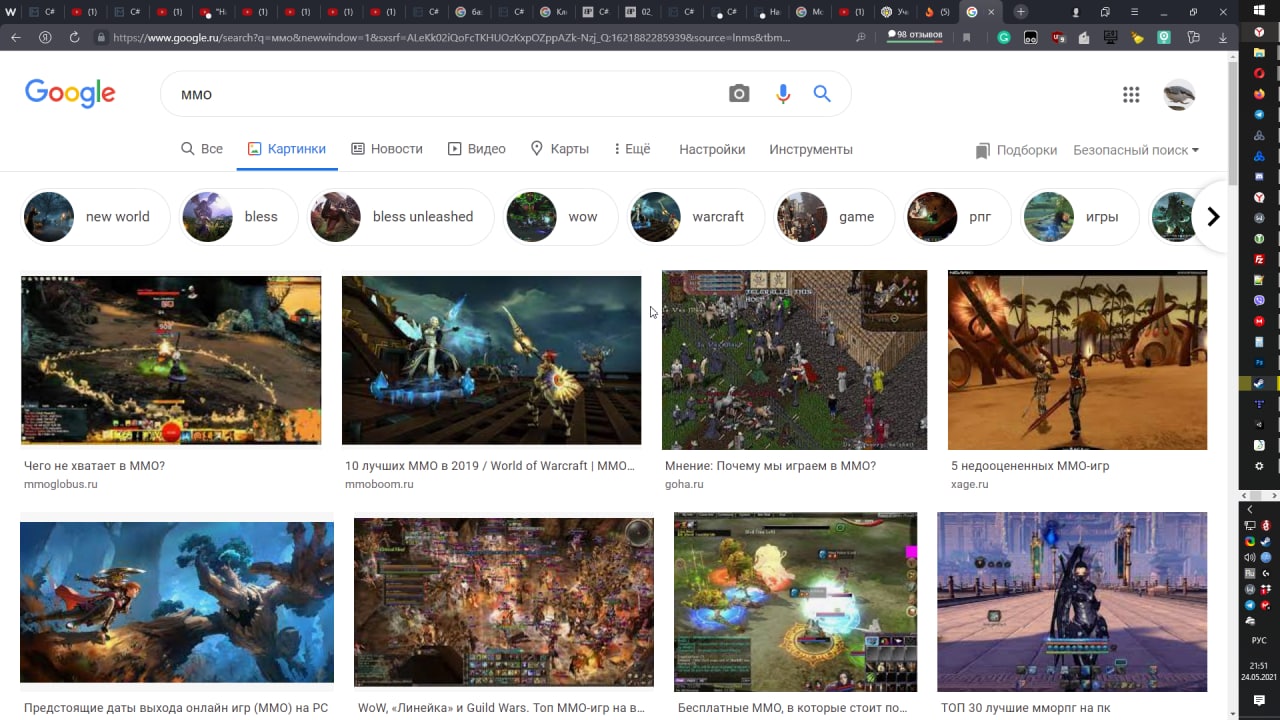Open the green Grammarly extension icon
The width and height of the screenshot is (1280, 720).
point(1004,37)
